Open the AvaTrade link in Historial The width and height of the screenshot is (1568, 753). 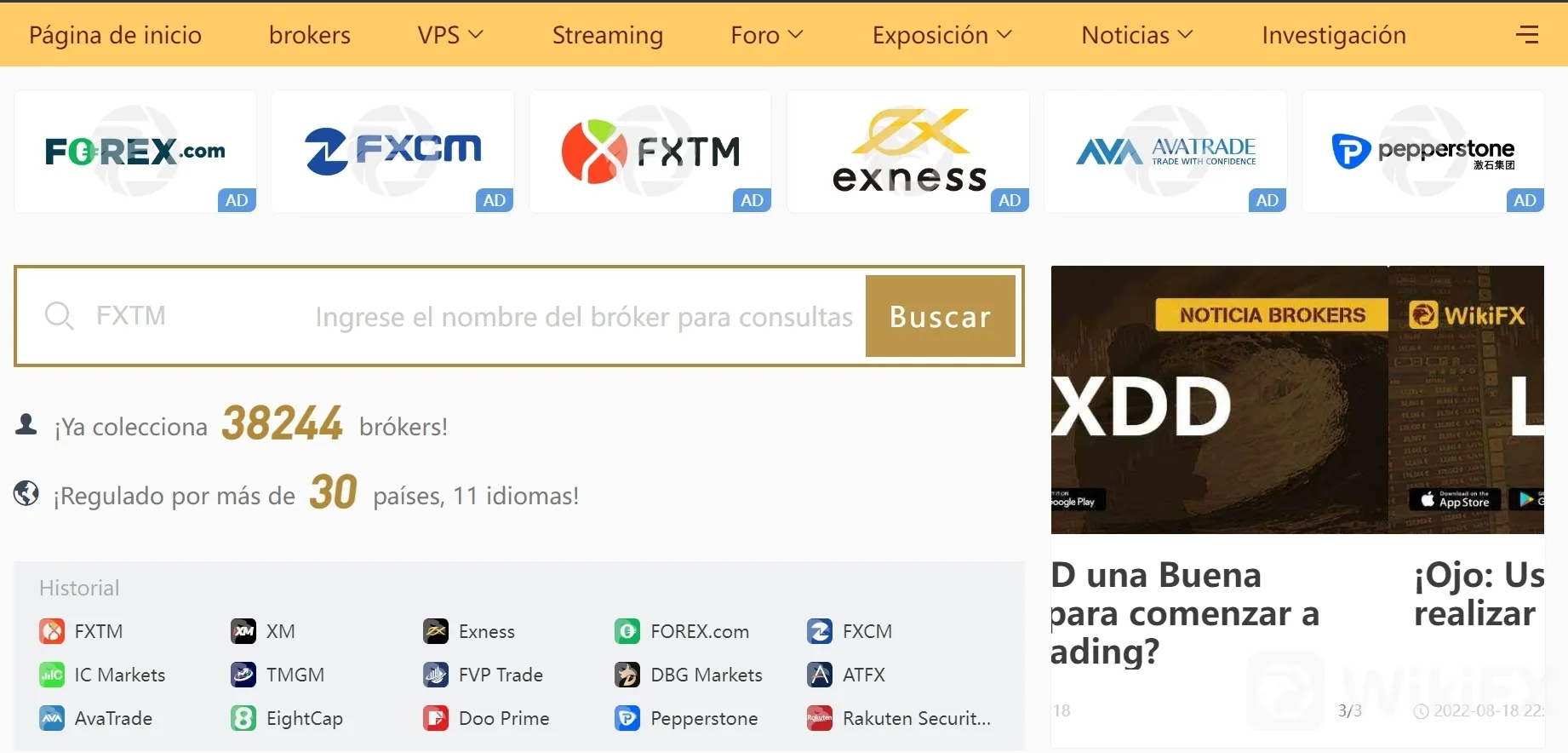tap(113, 718)
